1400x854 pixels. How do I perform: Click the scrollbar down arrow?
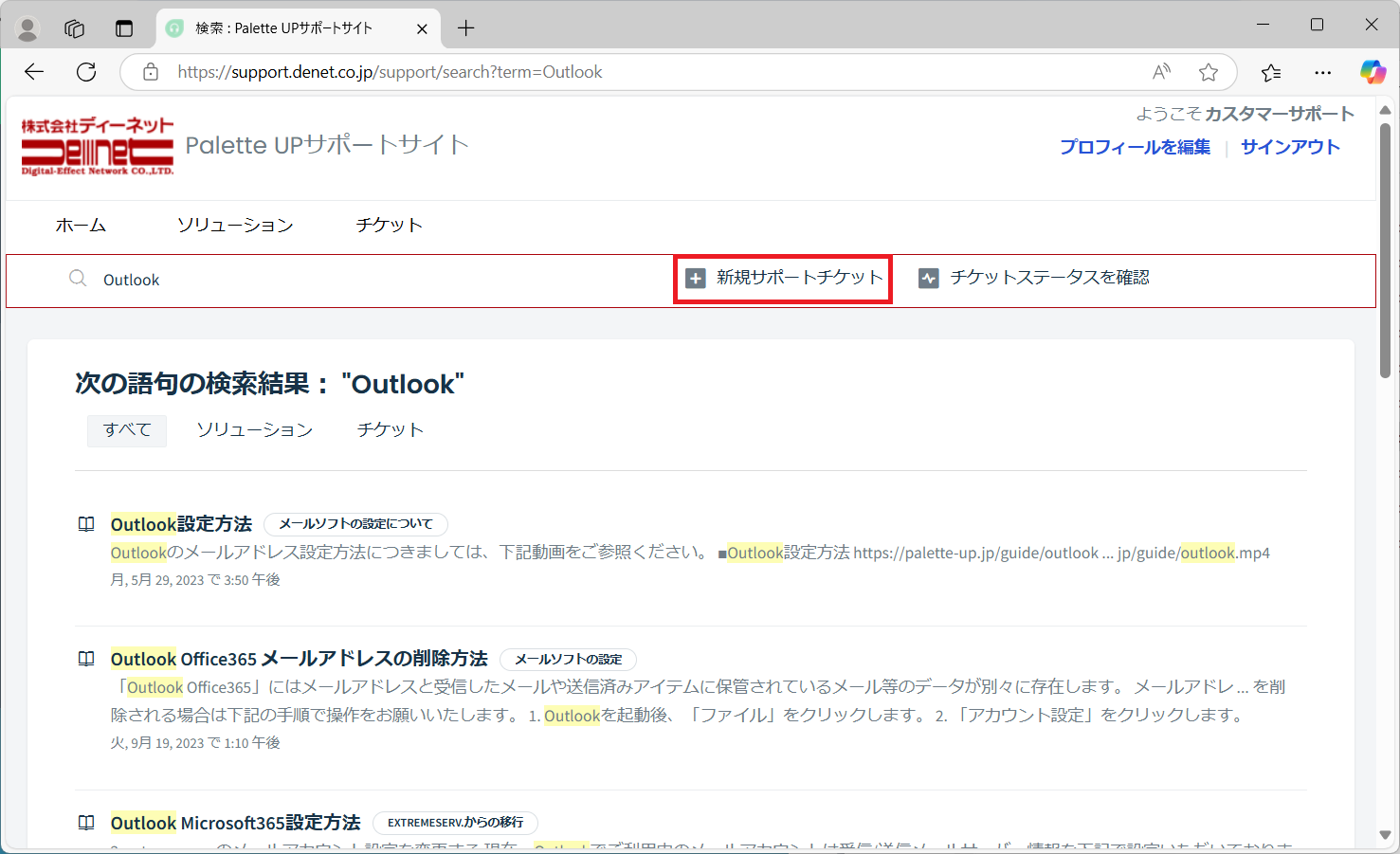pos(1385,835)
